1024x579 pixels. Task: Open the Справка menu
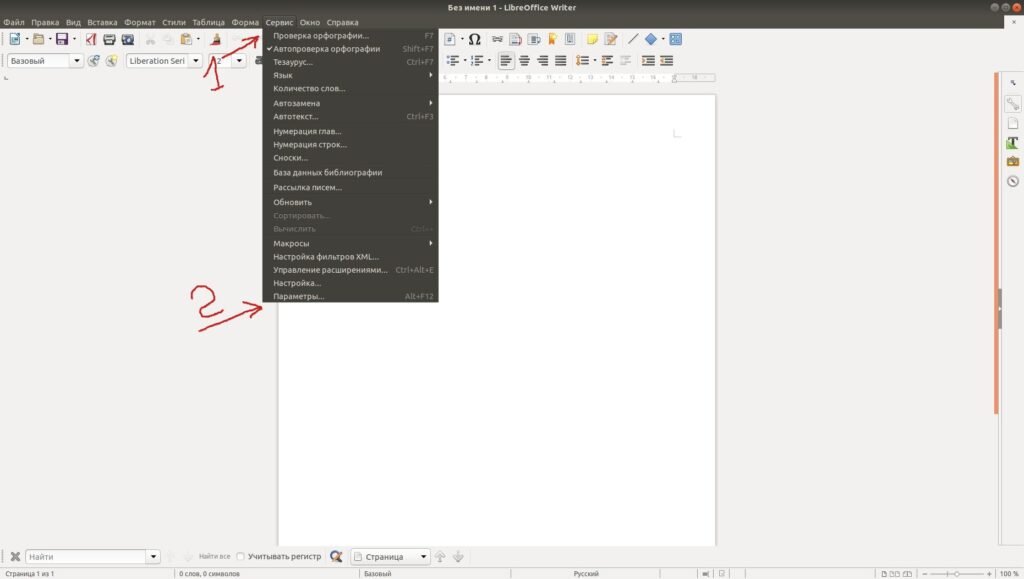[342, 22]
